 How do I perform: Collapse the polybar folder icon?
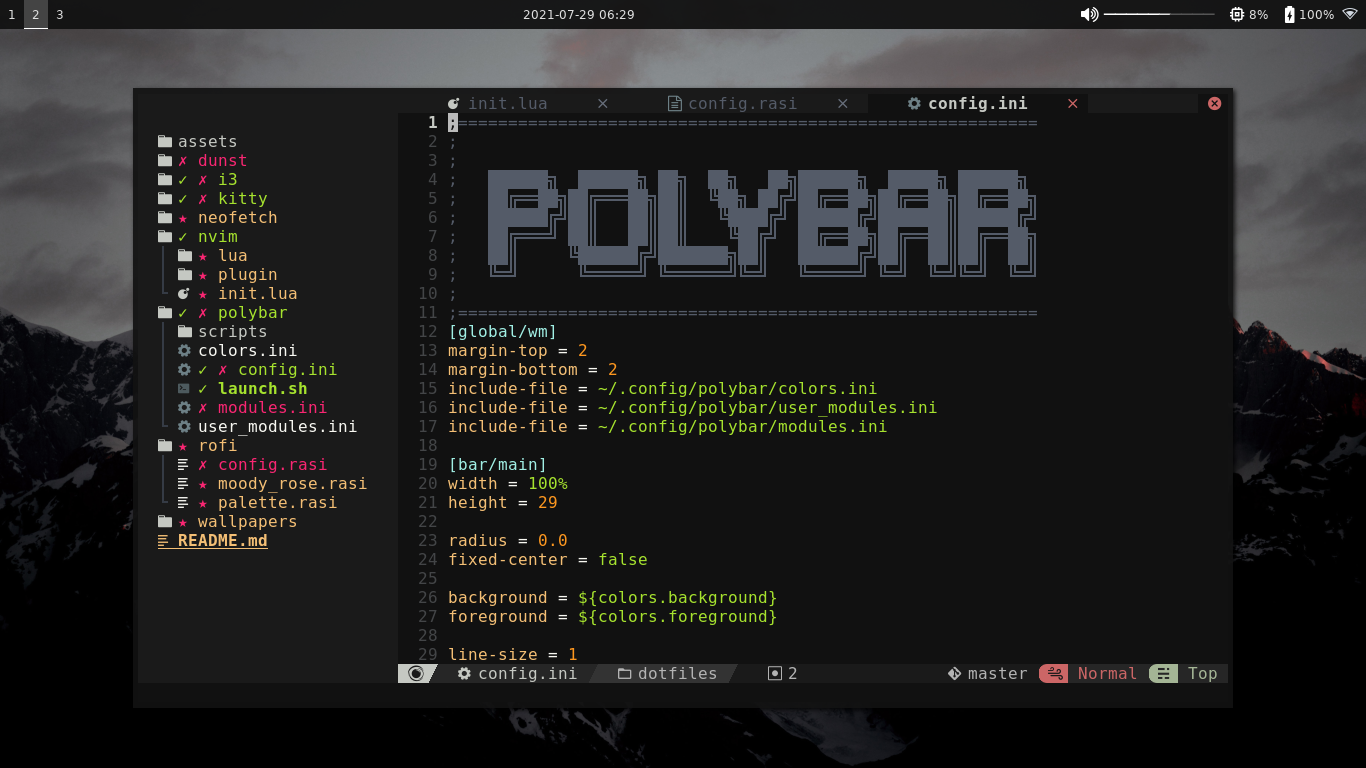tap(165, 313)
